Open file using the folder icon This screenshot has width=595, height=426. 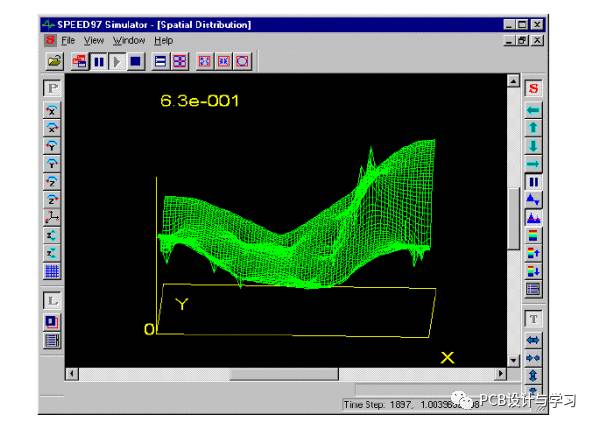click(x=54, y=61)
